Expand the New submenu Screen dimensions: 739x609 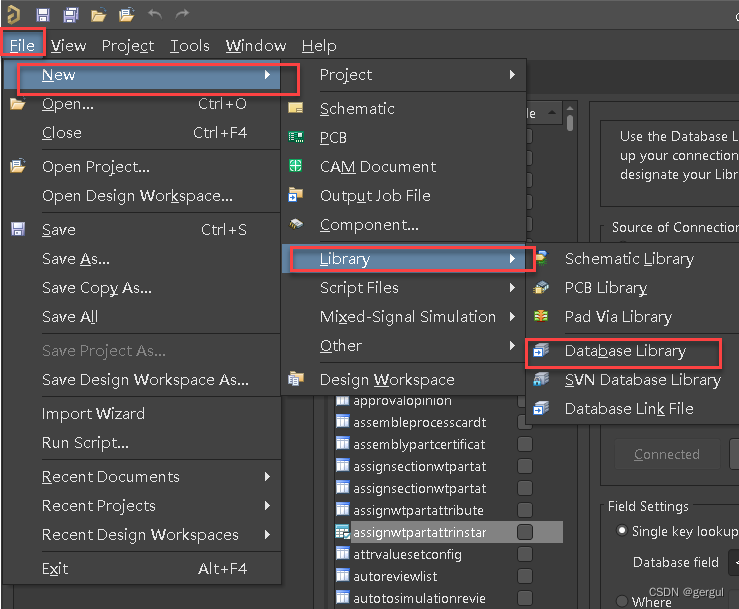[x=142, y=74]
